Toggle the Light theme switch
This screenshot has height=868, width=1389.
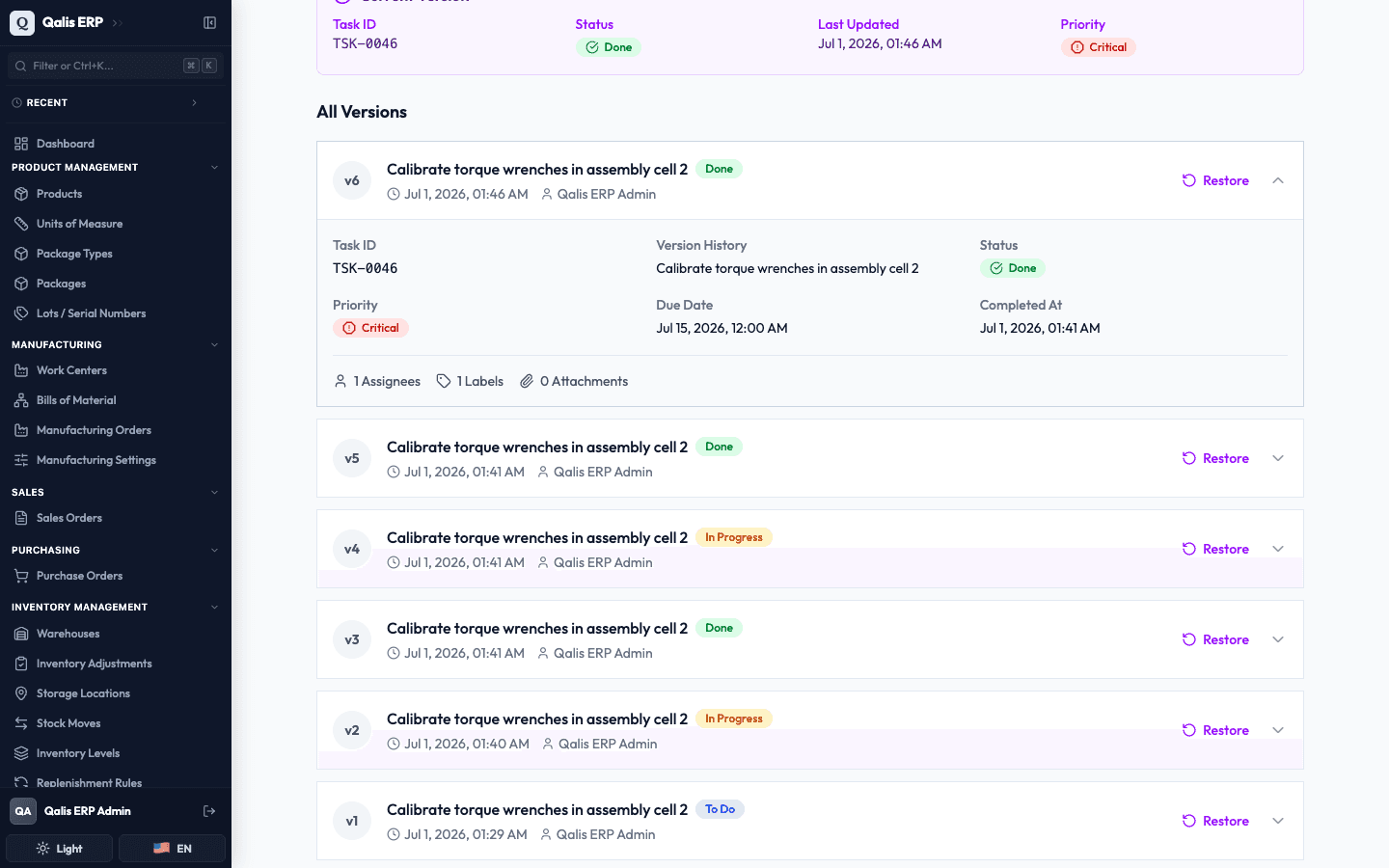(59, 849)
